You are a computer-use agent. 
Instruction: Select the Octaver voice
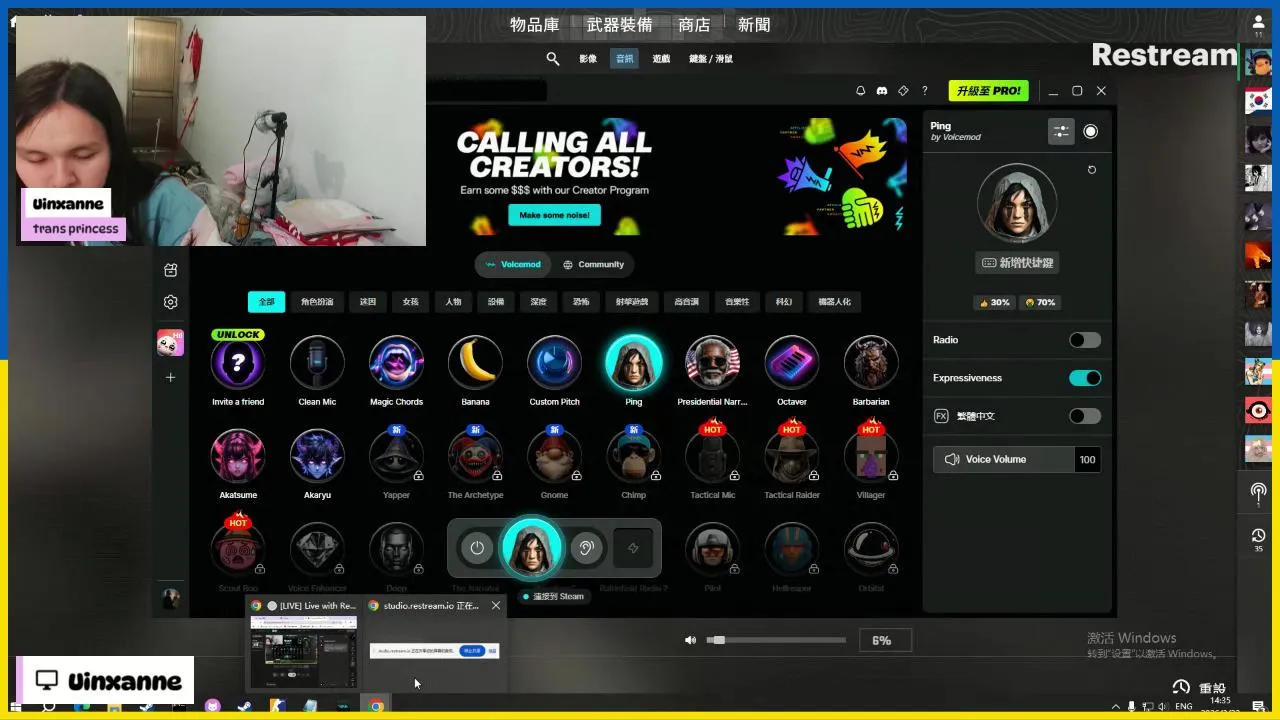pyautogui.click(x=791, y=362)
